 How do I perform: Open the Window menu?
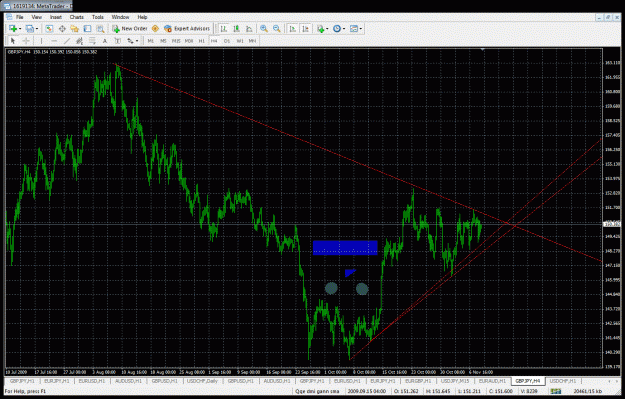pos(120,17)
